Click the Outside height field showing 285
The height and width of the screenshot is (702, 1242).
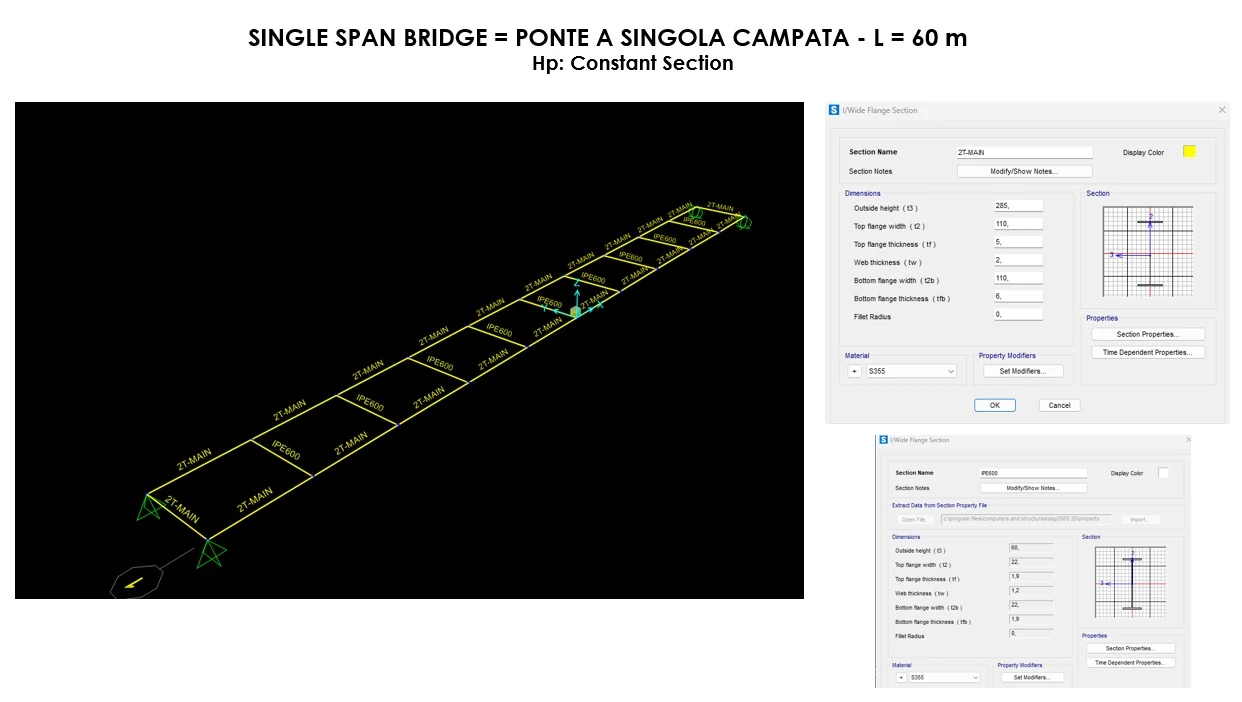click(x=1018, y=206)
